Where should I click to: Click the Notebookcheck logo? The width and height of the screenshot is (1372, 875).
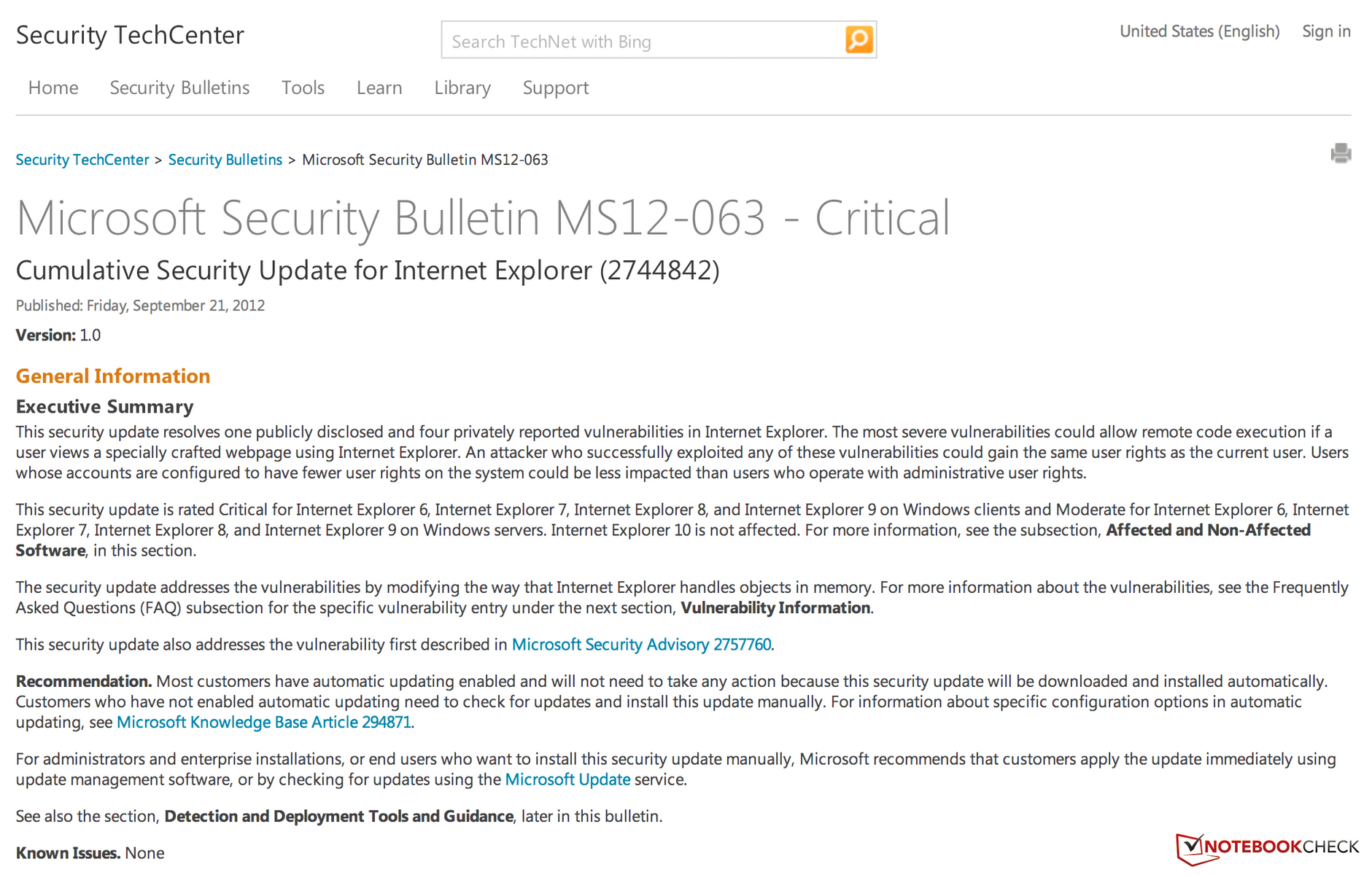point(1268,847)
